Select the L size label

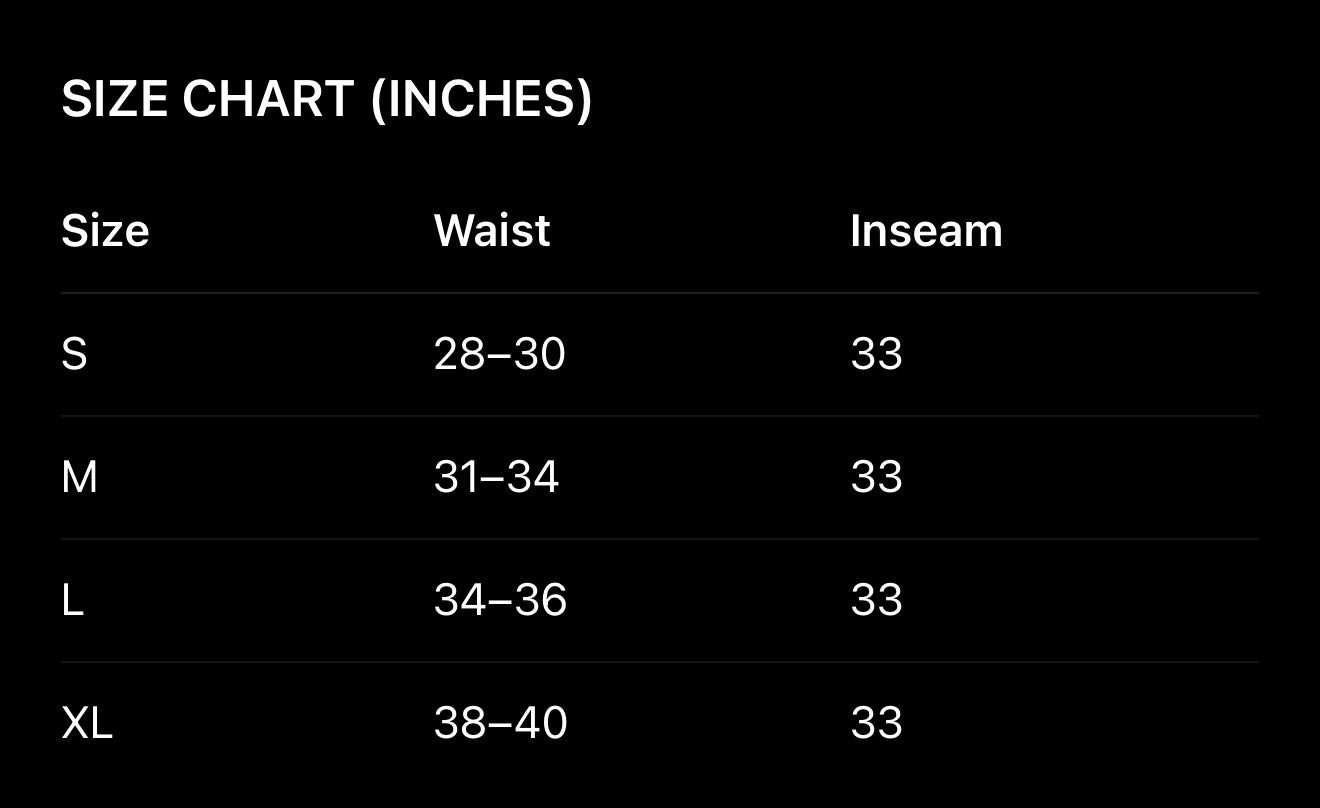(x=72, y=600)
